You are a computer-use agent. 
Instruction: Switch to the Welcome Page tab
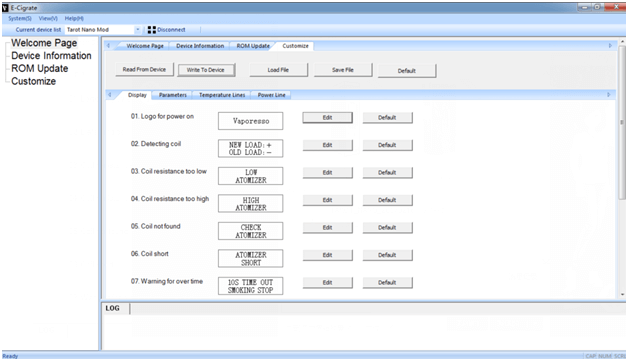pos(145,46)
